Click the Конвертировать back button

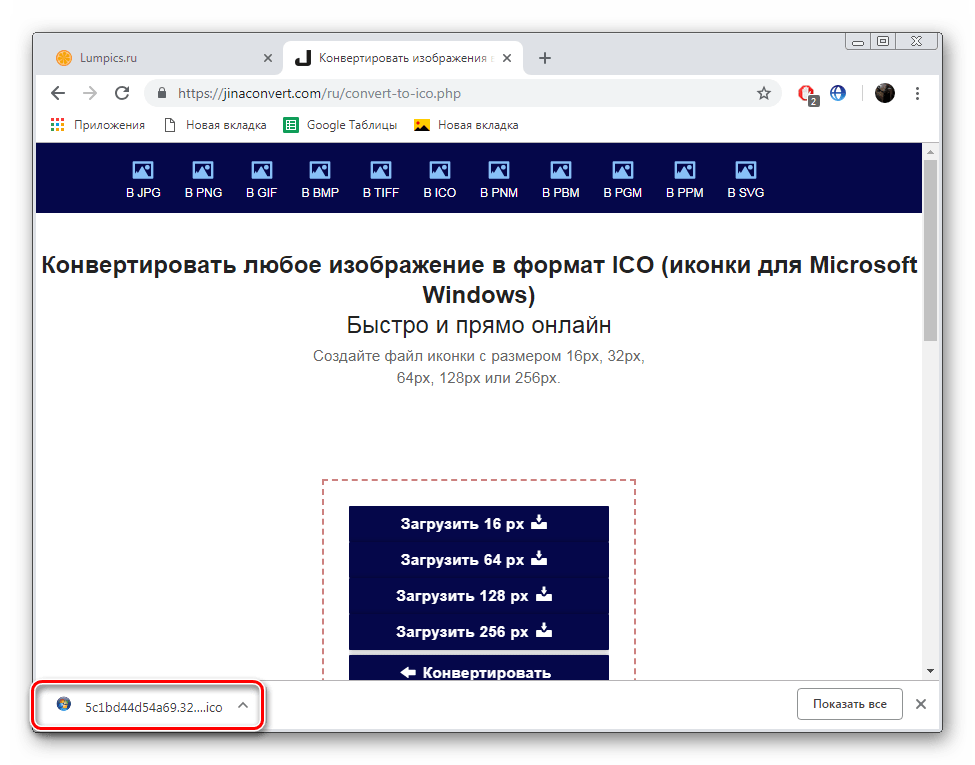479,668
